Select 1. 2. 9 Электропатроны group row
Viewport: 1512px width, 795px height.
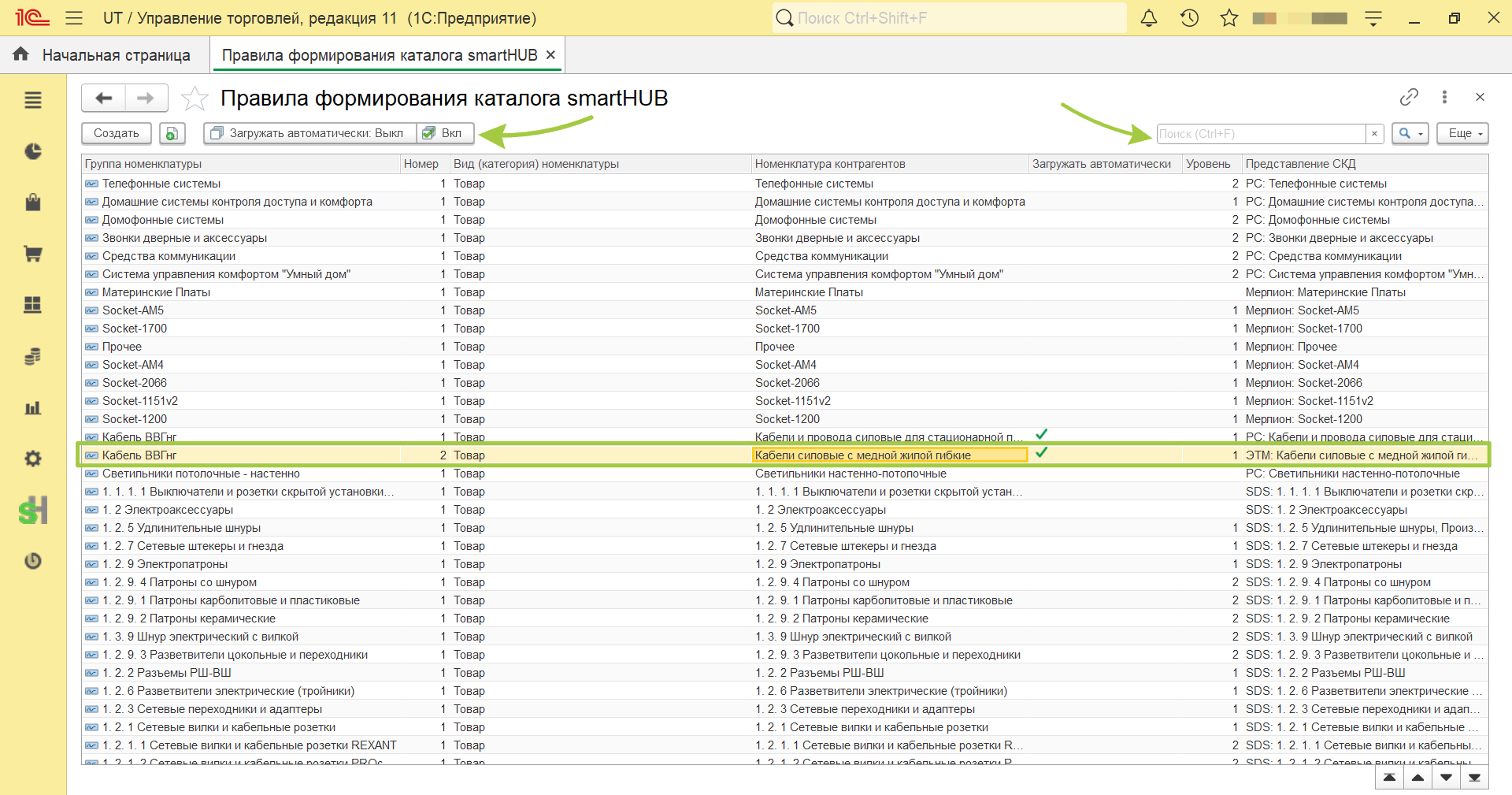(x=784, y=564)
